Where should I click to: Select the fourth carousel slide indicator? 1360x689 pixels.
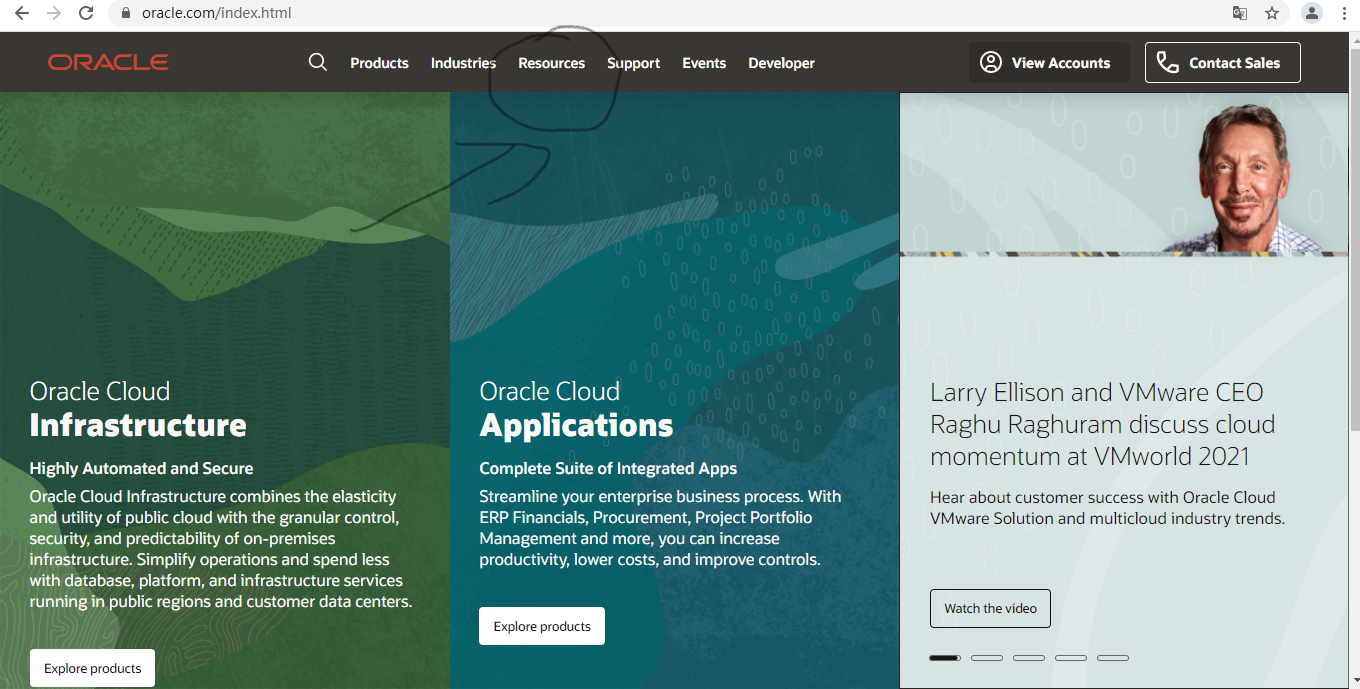pyautogui.click(x=1071, y=658)
